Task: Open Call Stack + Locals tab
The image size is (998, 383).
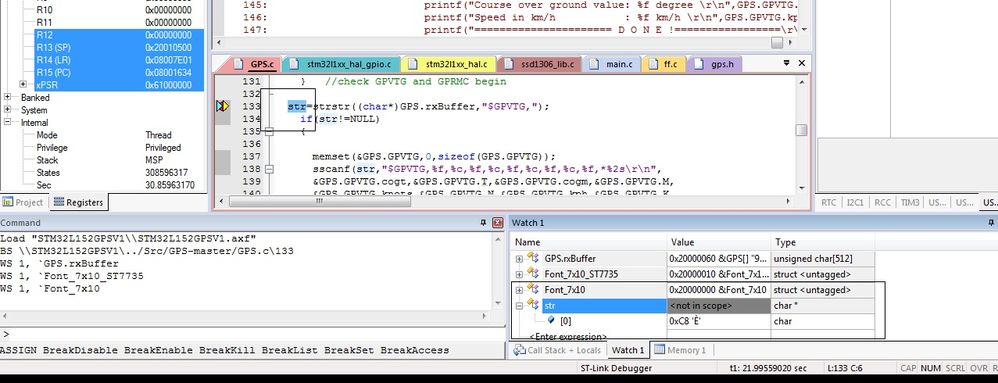Action: (558, 350)
